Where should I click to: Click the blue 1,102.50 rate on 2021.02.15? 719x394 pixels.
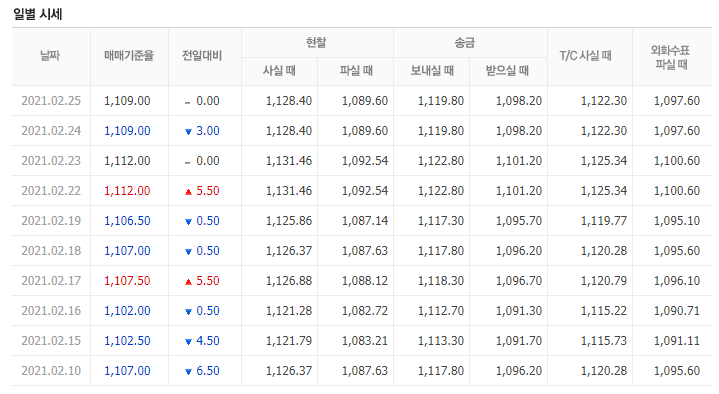click(127, 341)
